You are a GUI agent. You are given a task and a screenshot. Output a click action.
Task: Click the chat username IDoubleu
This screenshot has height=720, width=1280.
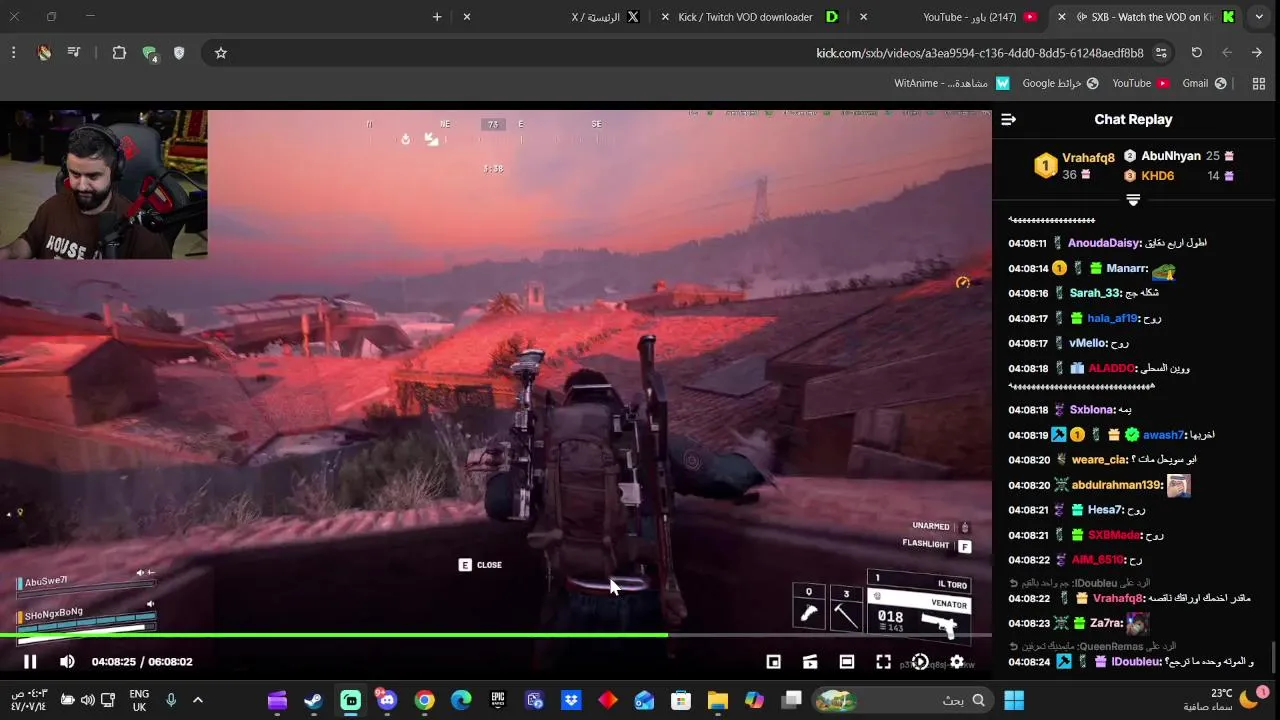point(1135,661)
